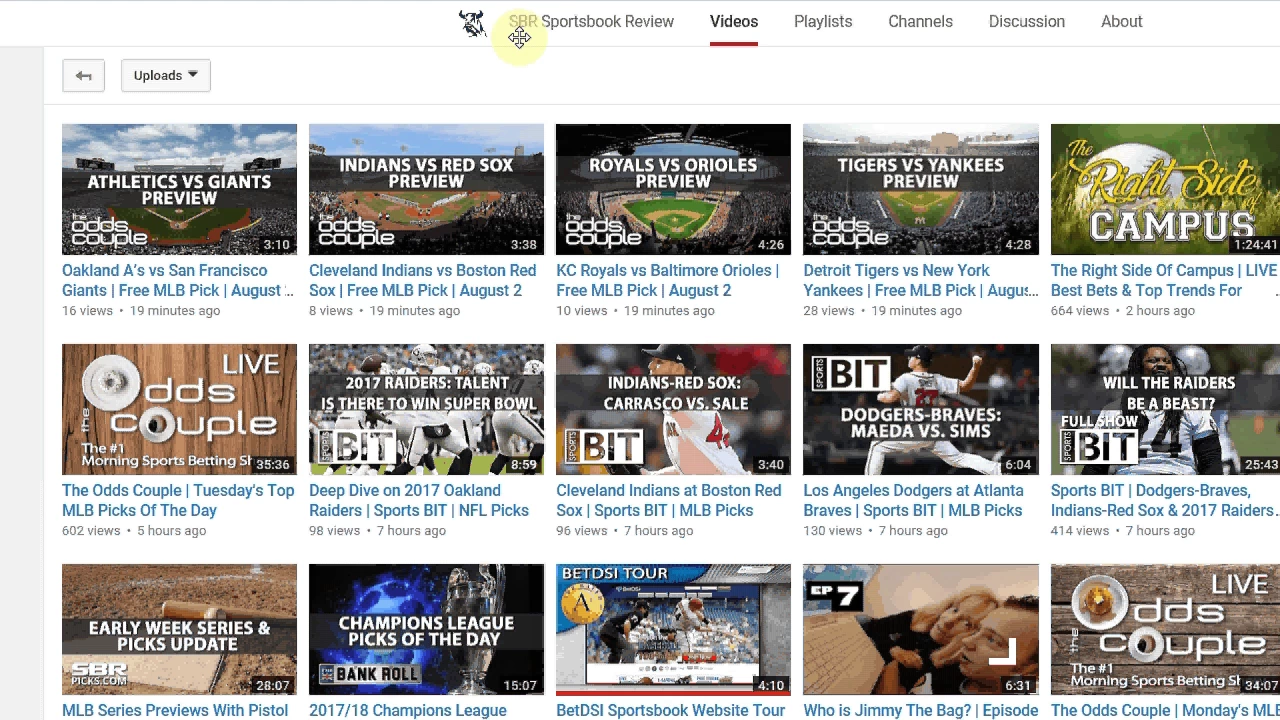
Task: Click the Sports BIT Dodgers-Braves title
Action: (x=1164, y=500)
